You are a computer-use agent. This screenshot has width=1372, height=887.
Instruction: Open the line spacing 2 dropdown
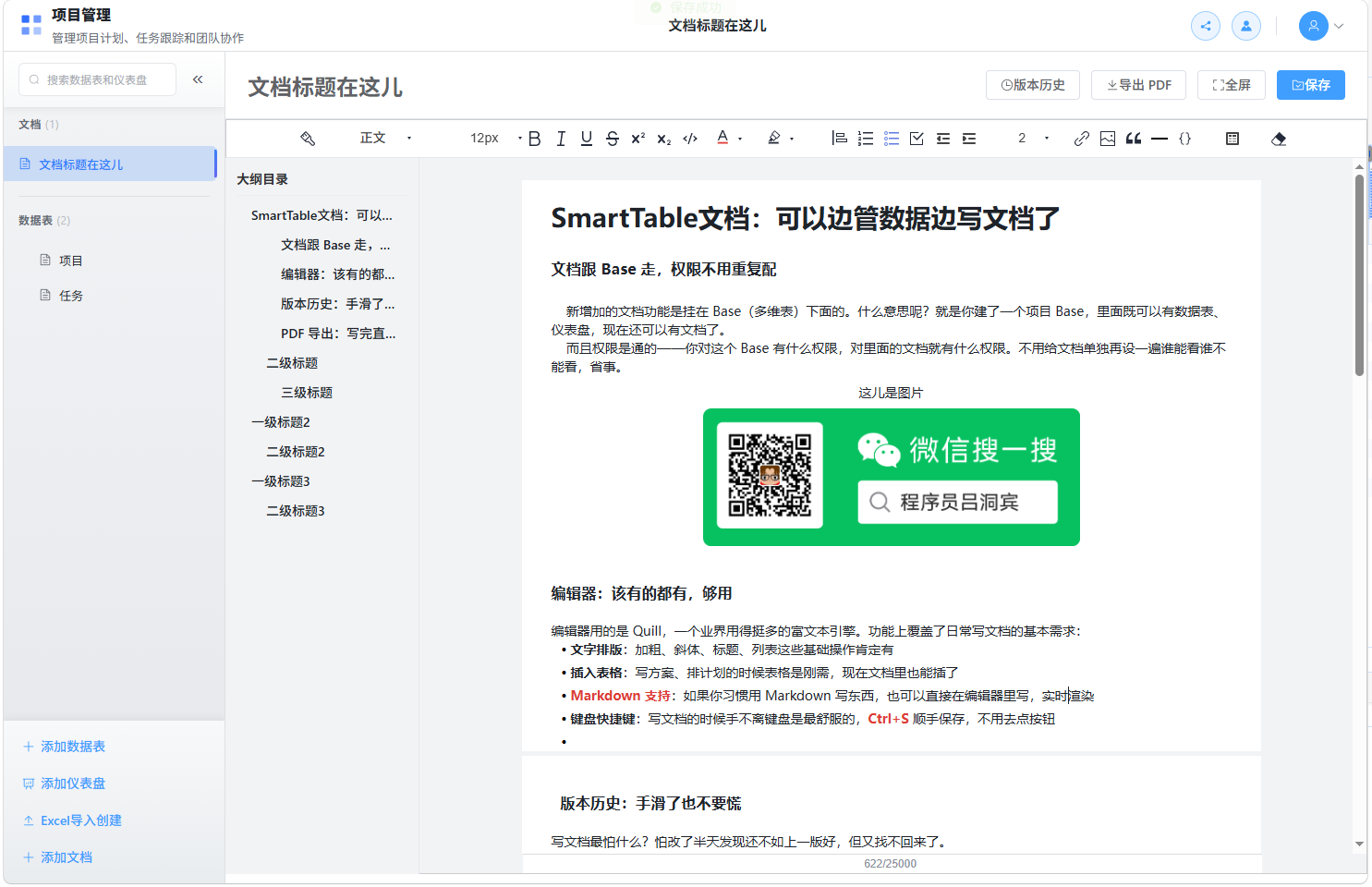pos(1033,139)
